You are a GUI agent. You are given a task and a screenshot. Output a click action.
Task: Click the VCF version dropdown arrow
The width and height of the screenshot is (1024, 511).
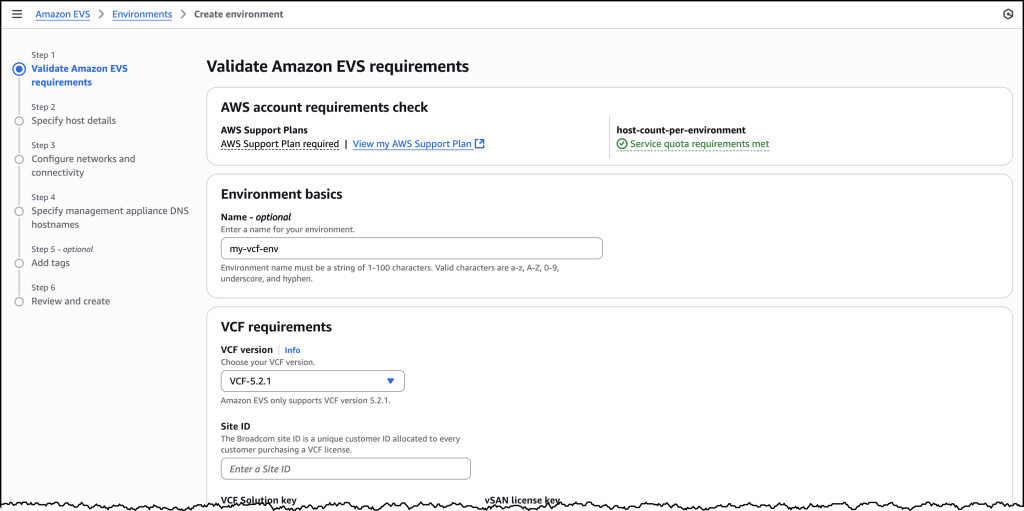pyautogui.click(x=390, y=381)
